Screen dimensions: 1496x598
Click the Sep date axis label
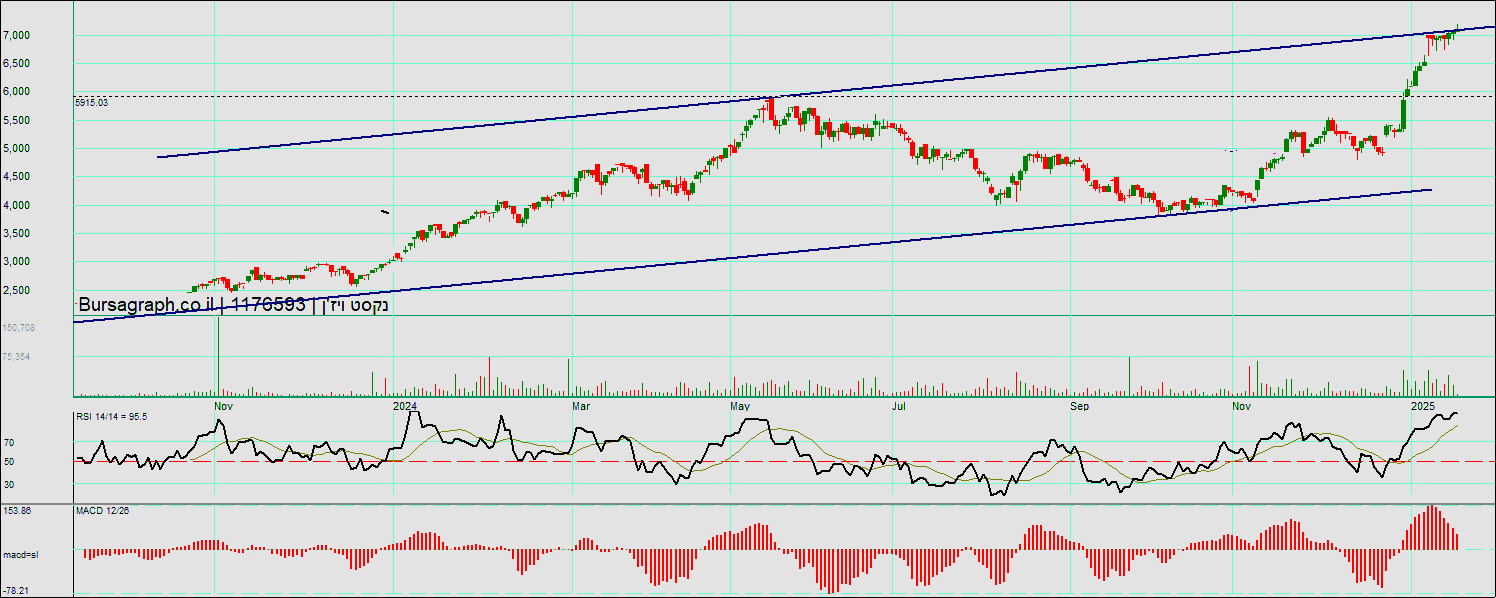(1080, 406)
